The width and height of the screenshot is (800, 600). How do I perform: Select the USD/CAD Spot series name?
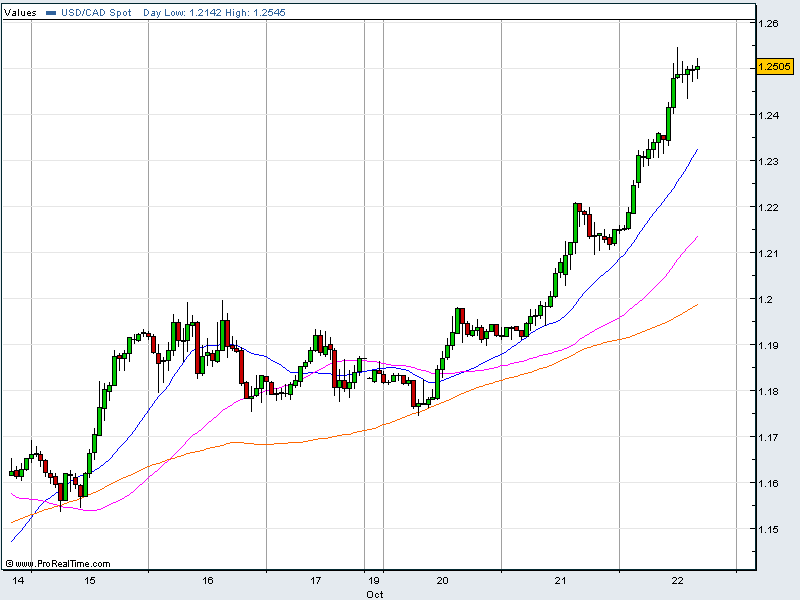click(96, 13)
